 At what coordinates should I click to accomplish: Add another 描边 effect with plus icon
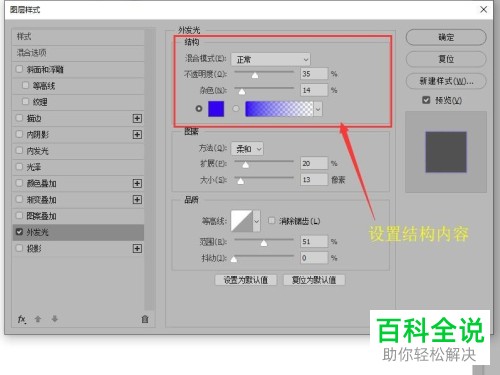click(137, 118)
